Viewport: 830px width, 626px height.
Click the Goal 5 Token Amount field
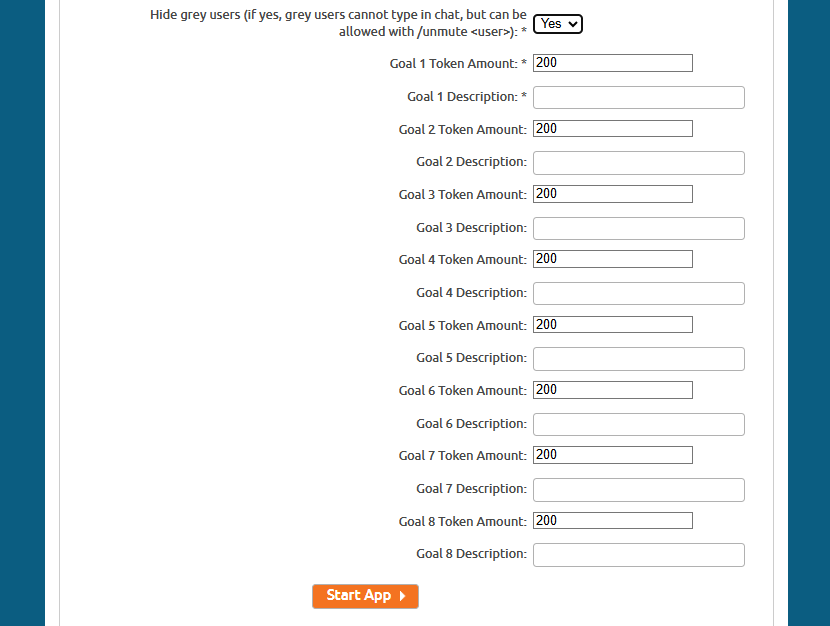tap(612, 324)
